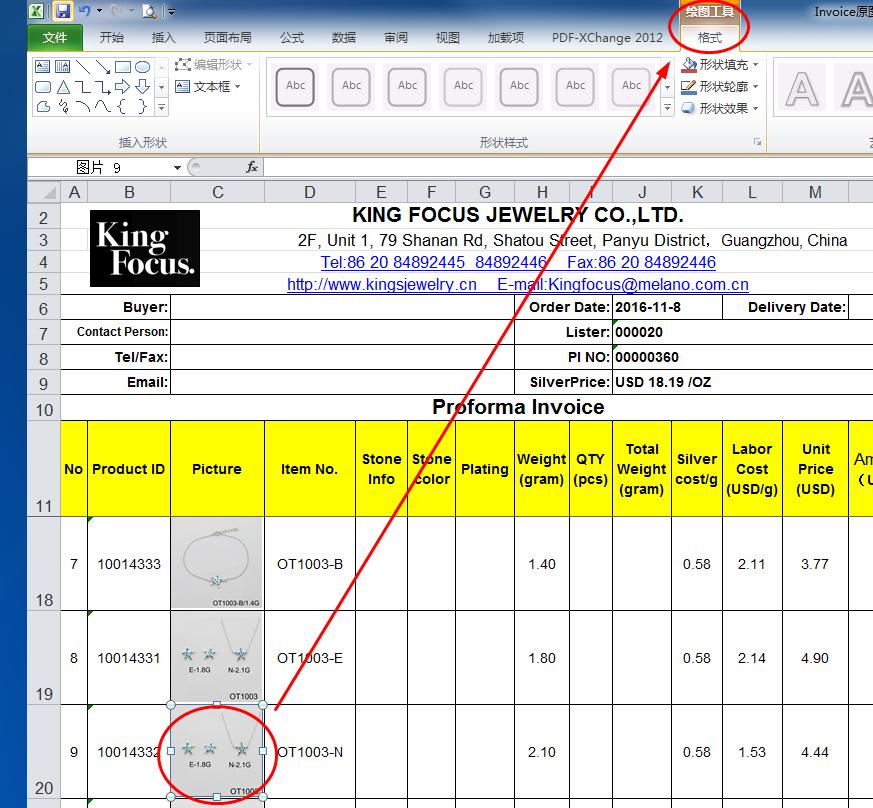Switch to the 审阅 Review tab

(x=396, y=37)
